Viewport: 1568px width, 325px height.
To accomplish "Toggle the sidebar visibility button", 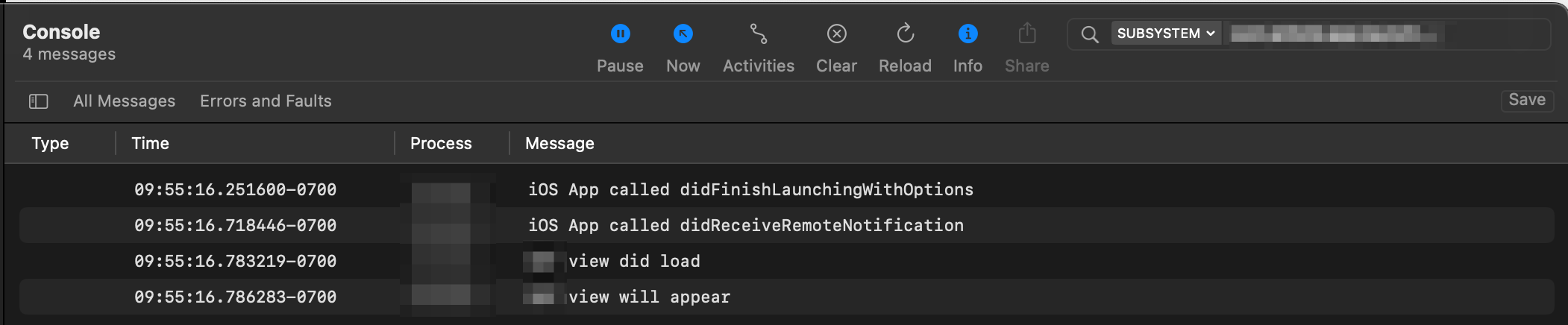I will [x=39, y=101].
